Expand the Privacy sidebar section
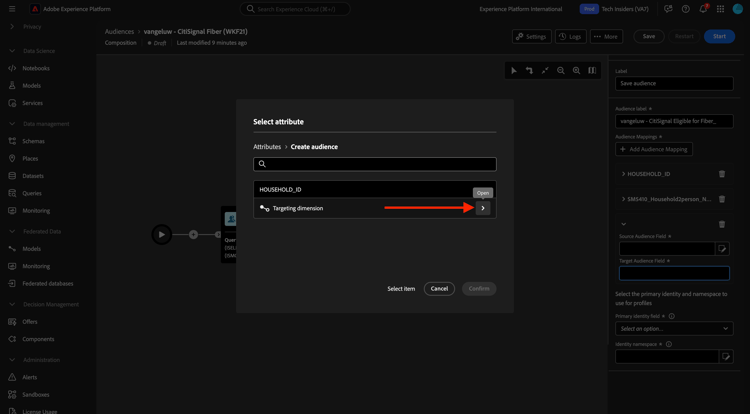 coord(12,26)
